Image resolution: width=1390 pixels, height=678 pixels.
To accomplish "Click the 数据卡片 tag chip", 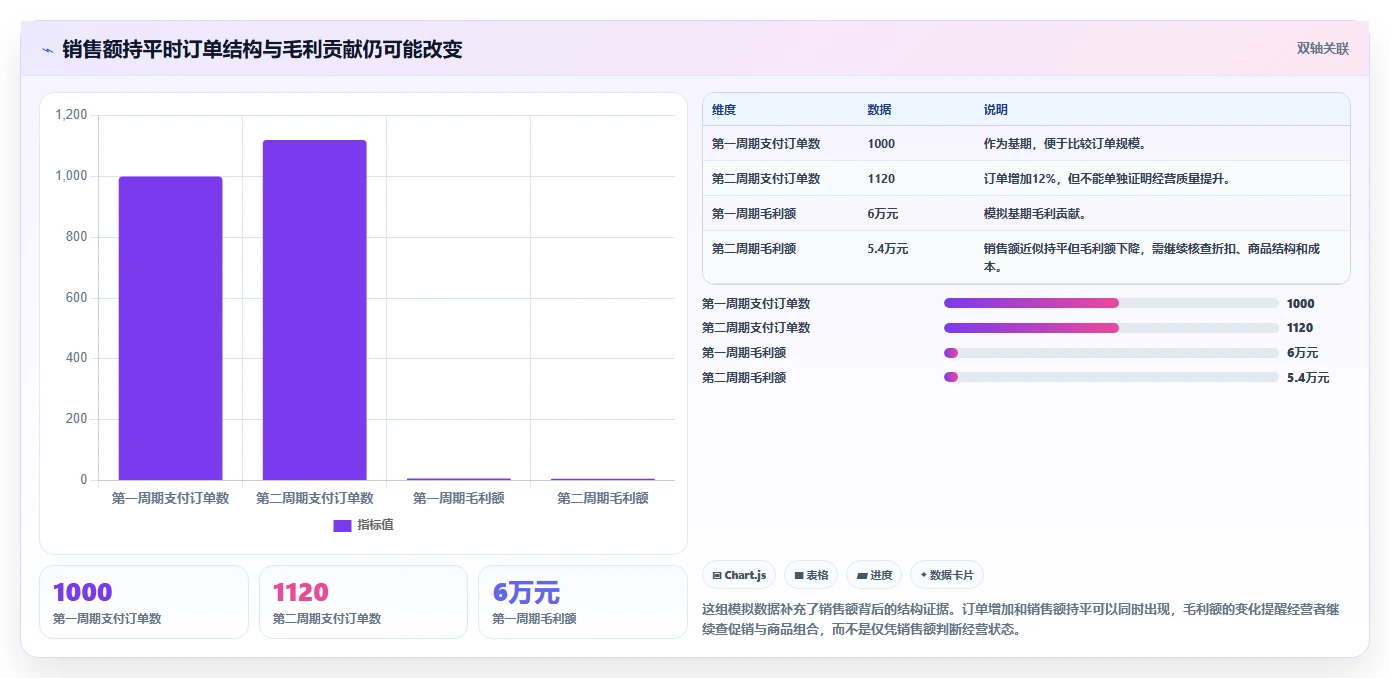I will click(947, 575).
